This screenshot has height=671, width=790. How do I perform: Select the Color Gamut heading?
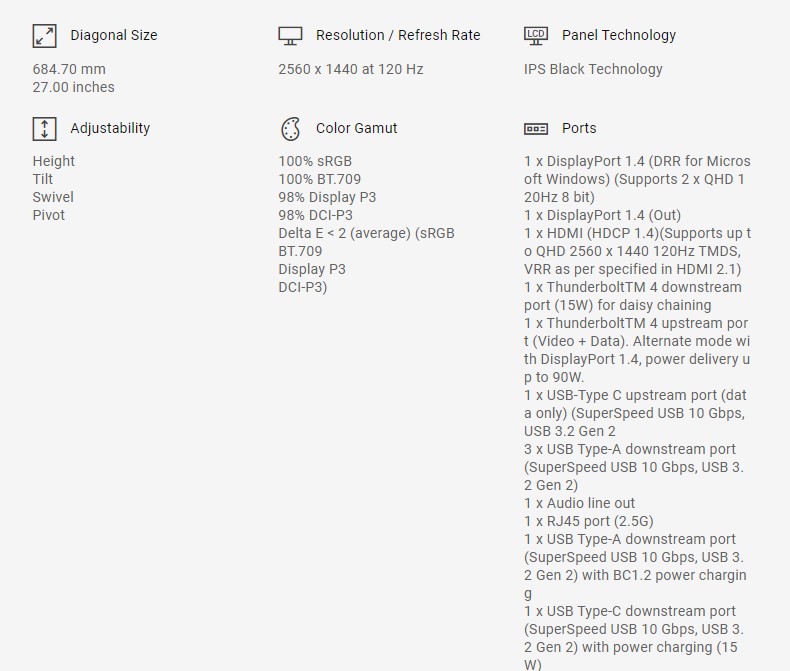click(x=356, y=128)
